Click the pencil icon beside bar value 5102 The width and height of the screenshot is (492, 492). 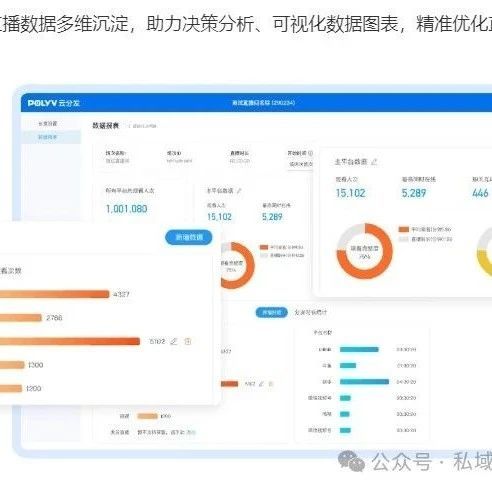coord(174,341)
